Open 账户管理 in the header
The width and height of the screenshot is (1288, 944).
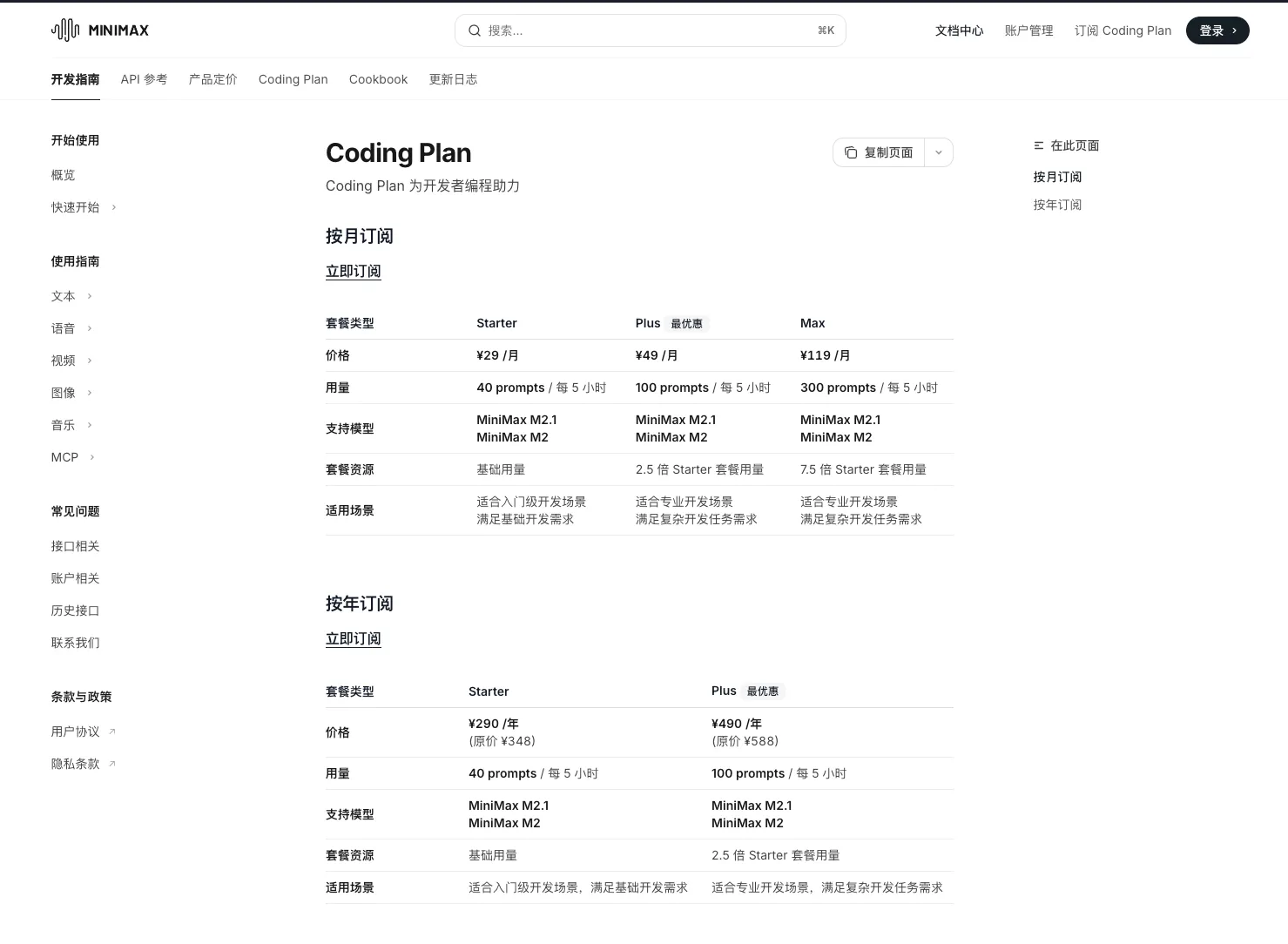pos(1029,30)
